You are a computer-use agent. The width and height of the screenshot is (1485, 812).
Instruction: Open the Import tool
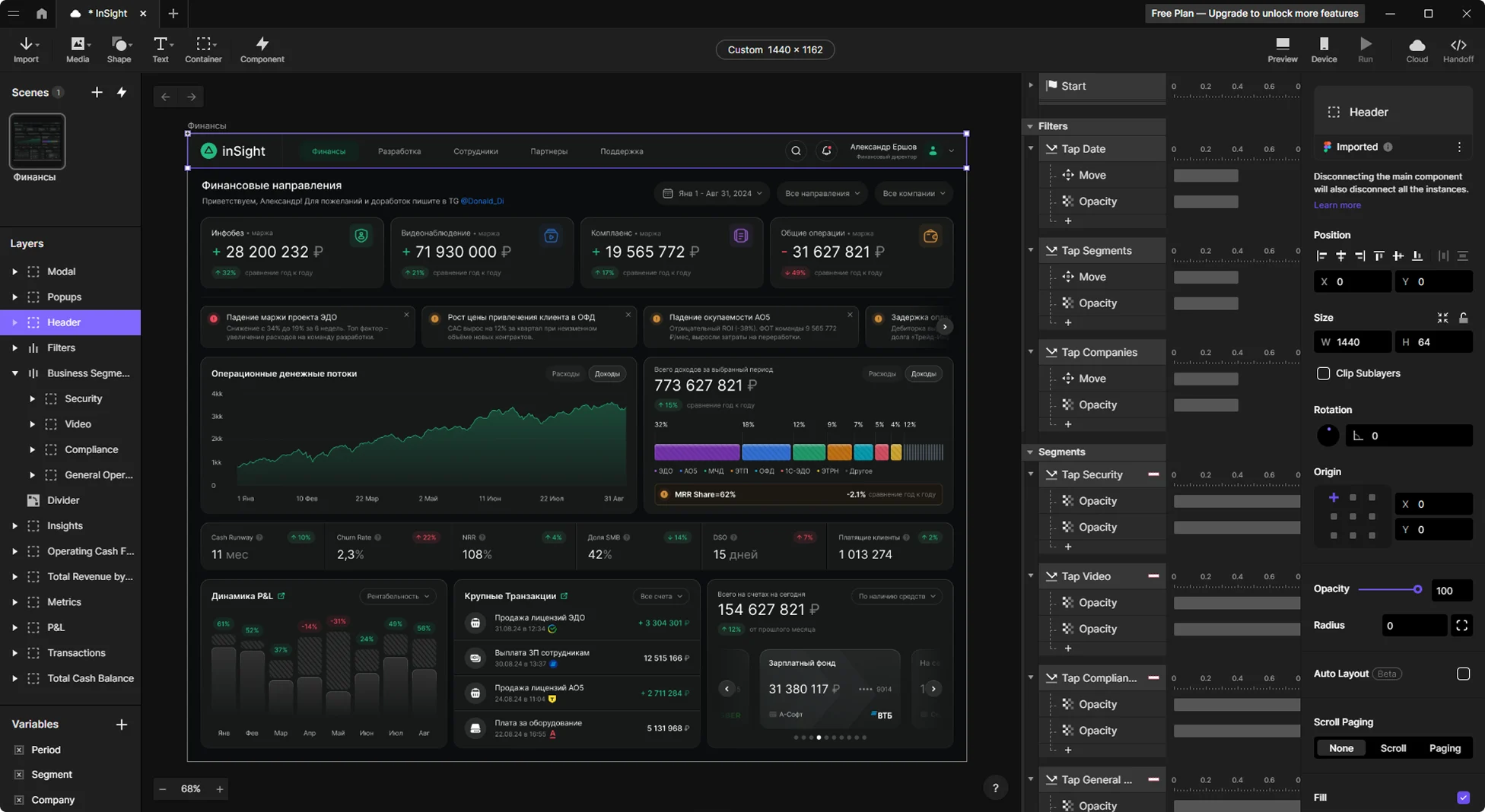pos(26,49)
